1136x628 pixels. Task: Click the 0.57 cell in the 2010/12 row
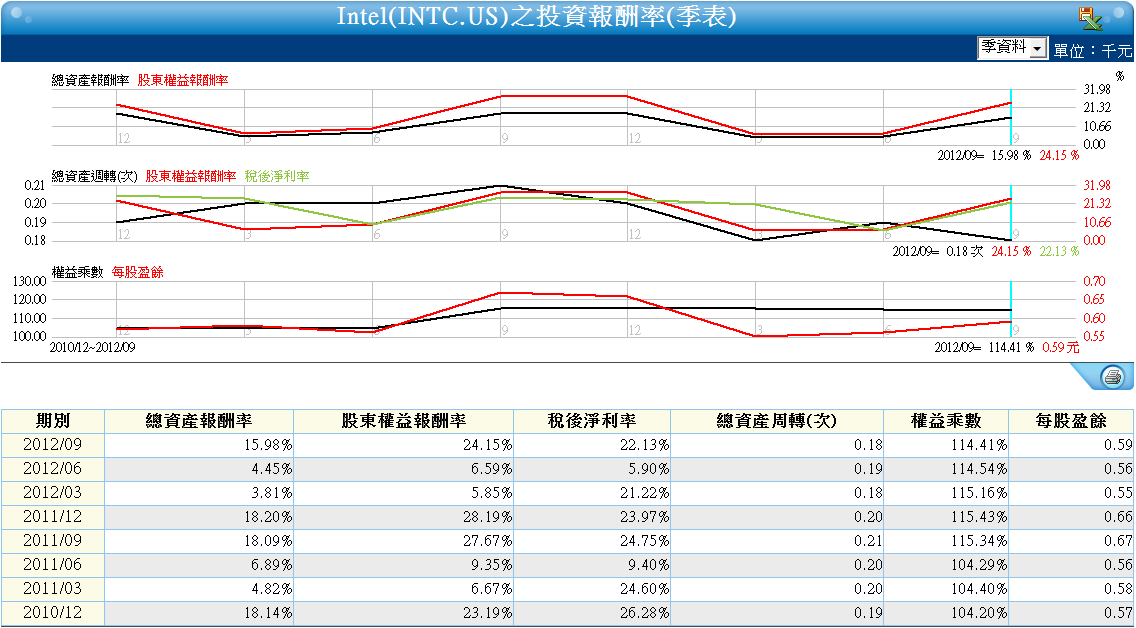1071,614
